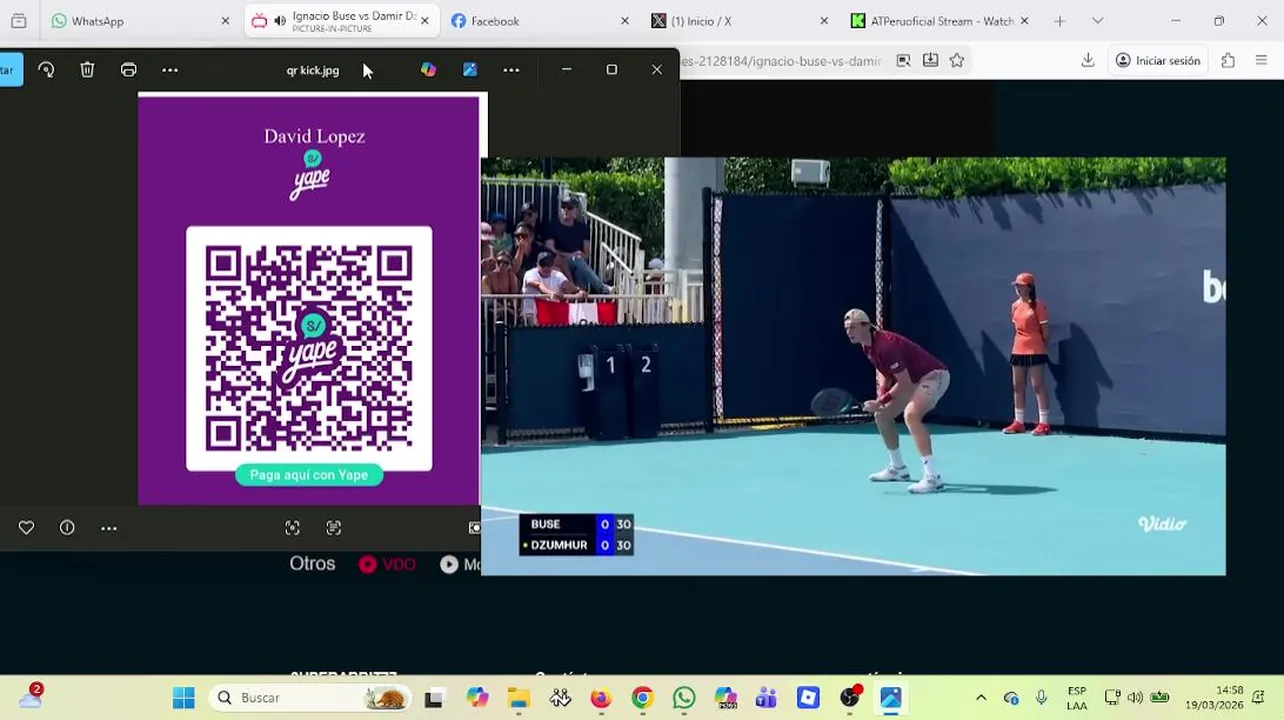Click the taskbar Buscar search box
Screen dimensions: 1284x720
click(308, 698)
